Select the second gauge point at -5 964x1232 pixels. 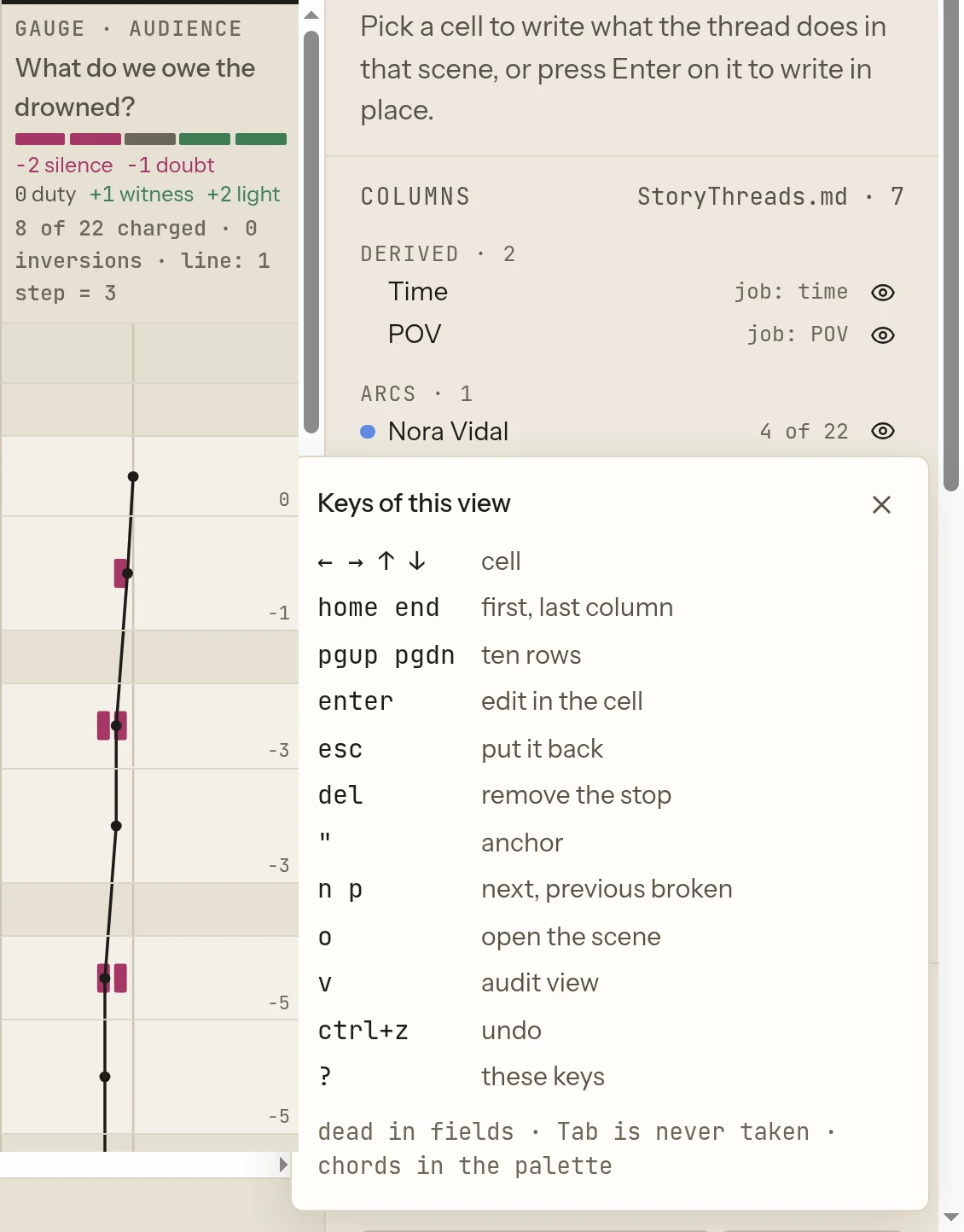coord(105,1077)
